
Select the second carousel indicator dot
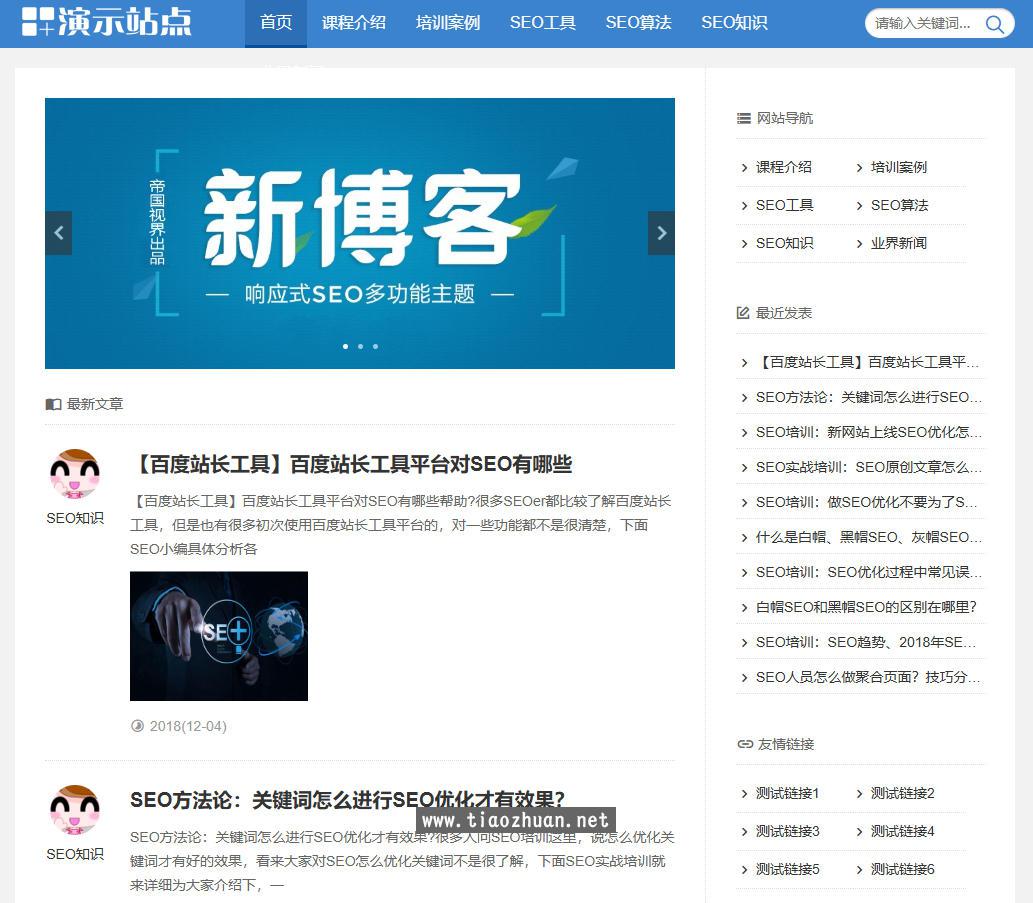point(360,346)
